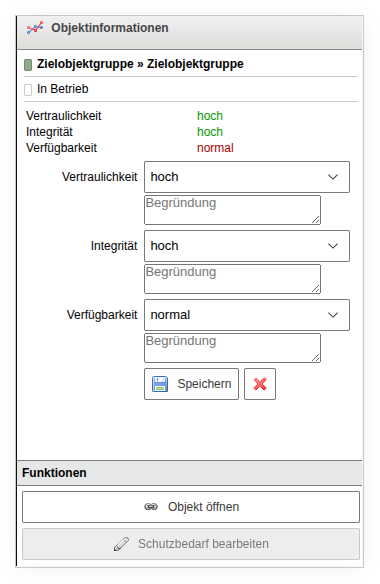
Task: Click the Speichern button
Action: [191, 384]
